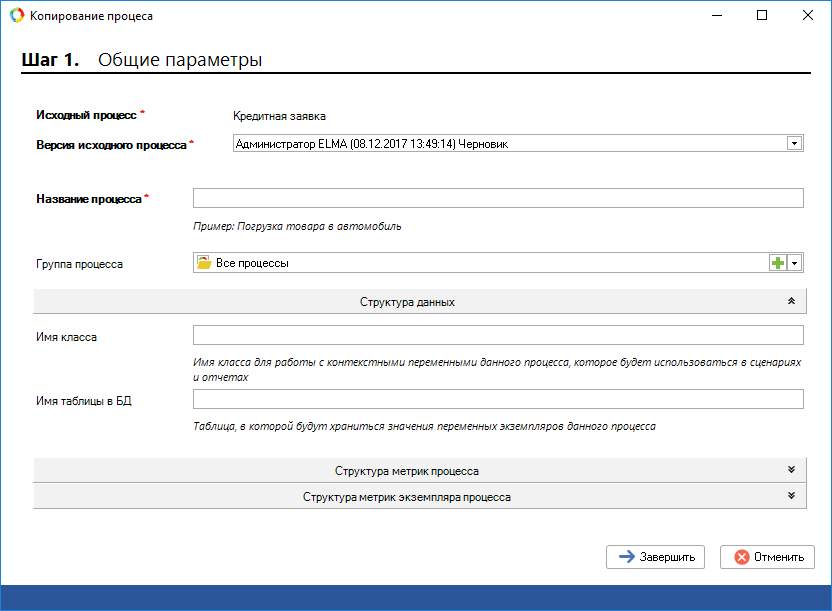Focus the Название процесса text field
Image resolution: width=832 pixels, height=611 pixels.
click(498, 198)
